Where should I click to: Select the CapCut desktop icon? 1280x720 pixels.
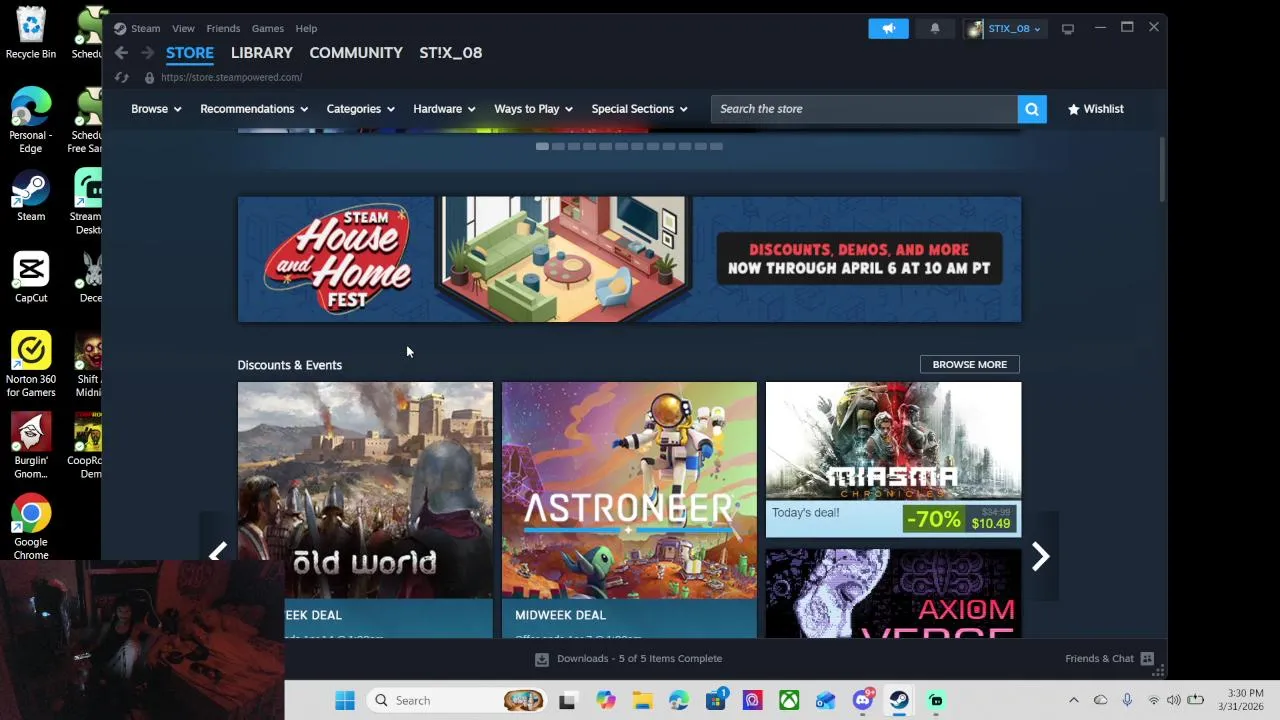pos(31,277)
